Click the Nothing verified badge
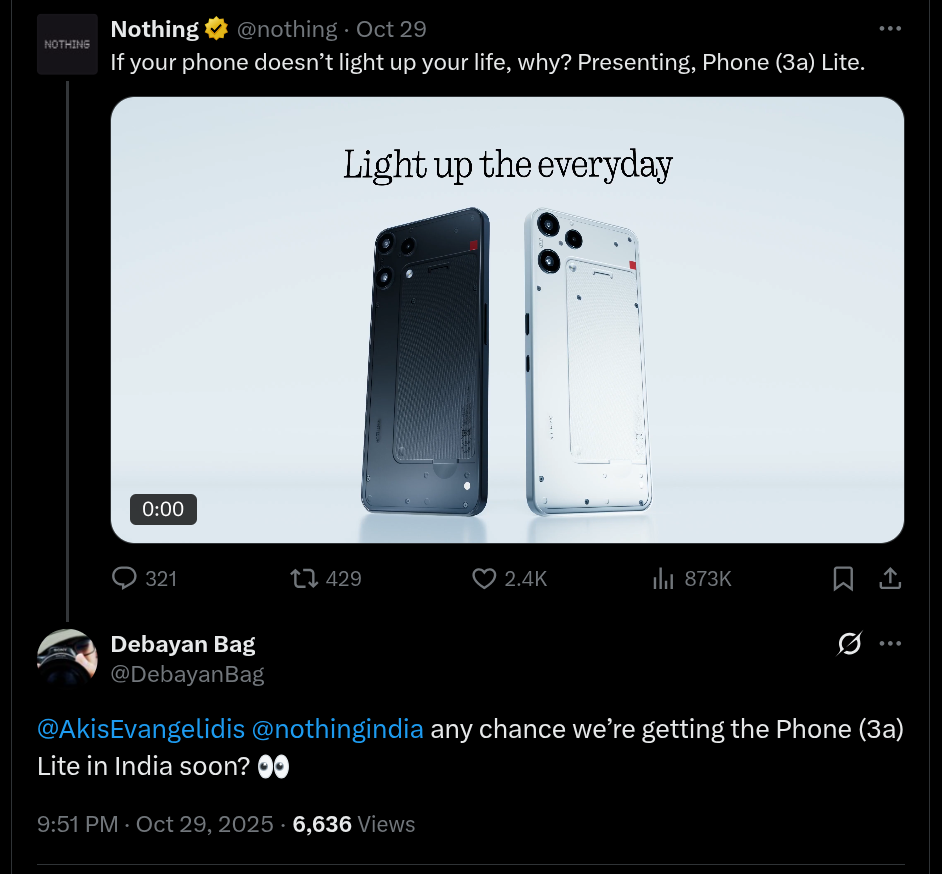This screenshot has height=874, width=942. (x=217, y=29)
